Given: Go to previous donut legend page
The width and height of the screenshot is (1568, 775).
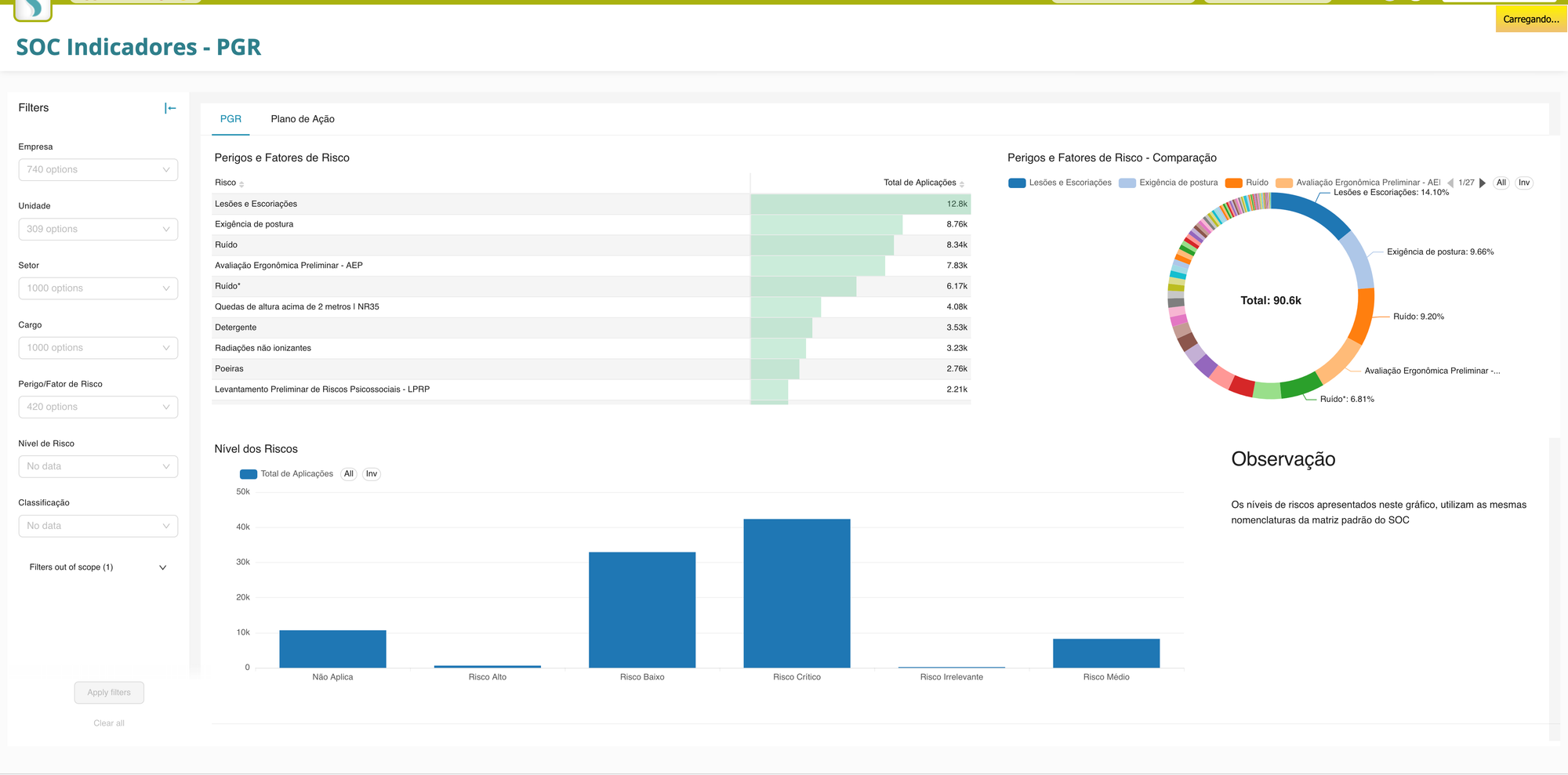Looking at the screenshot, I should tap(1450, 183).
